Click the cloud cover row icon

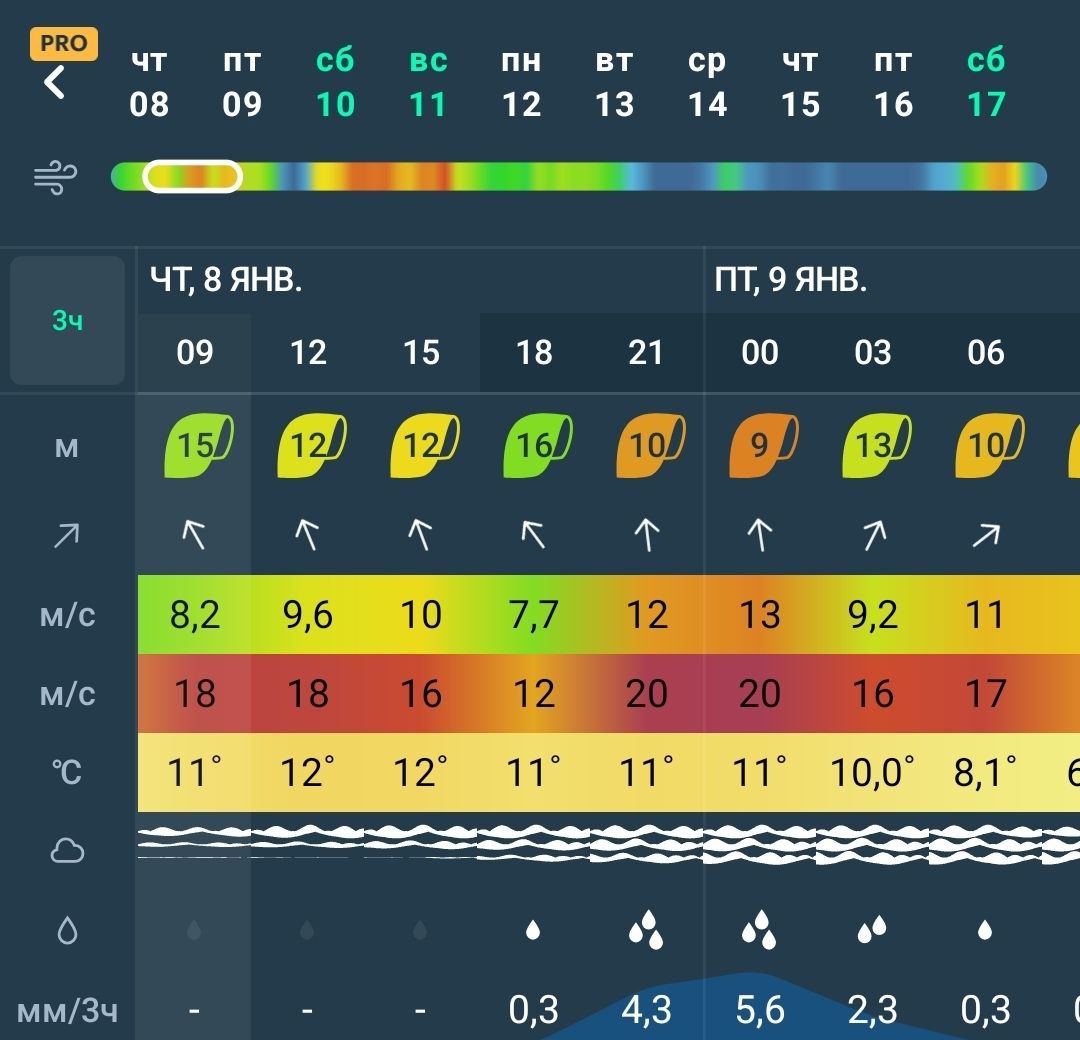tap(67, 851)
